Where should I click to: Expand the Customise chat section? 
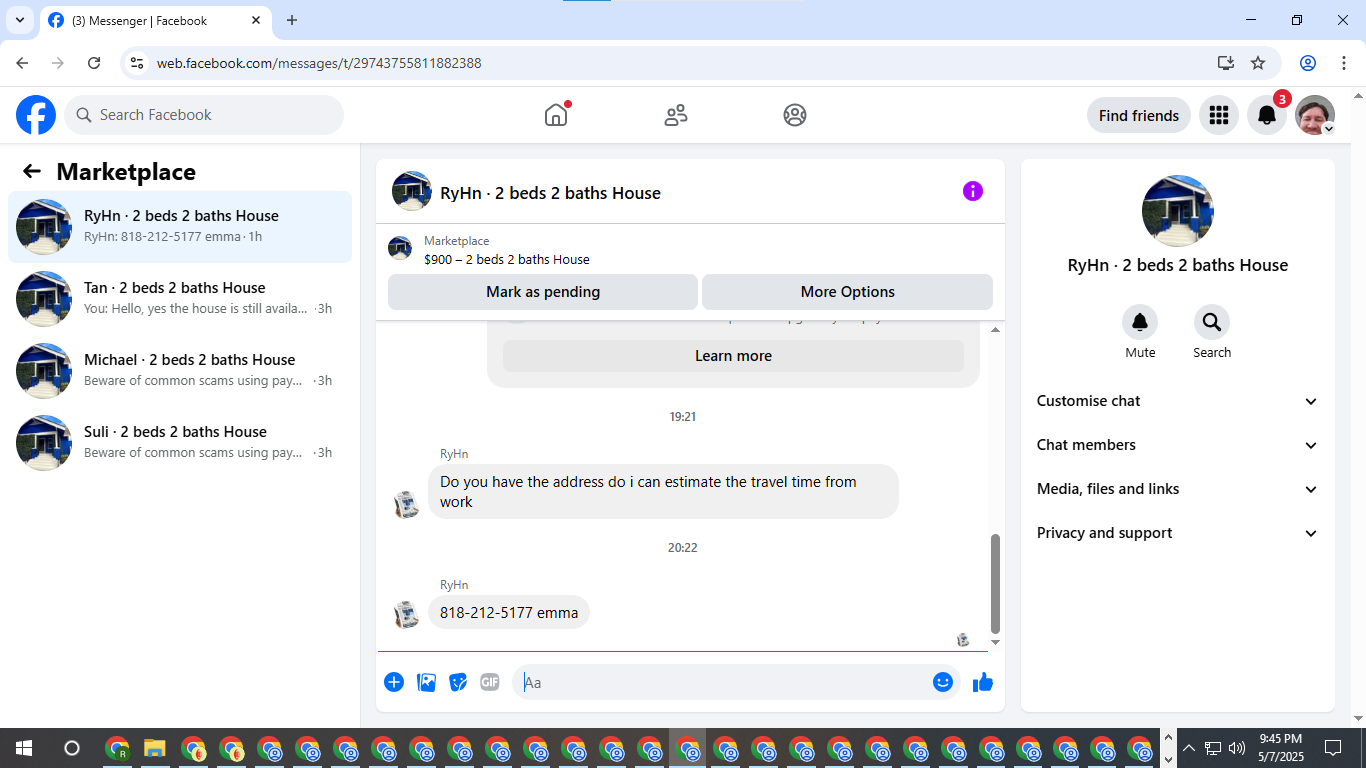click(1178, 401)
